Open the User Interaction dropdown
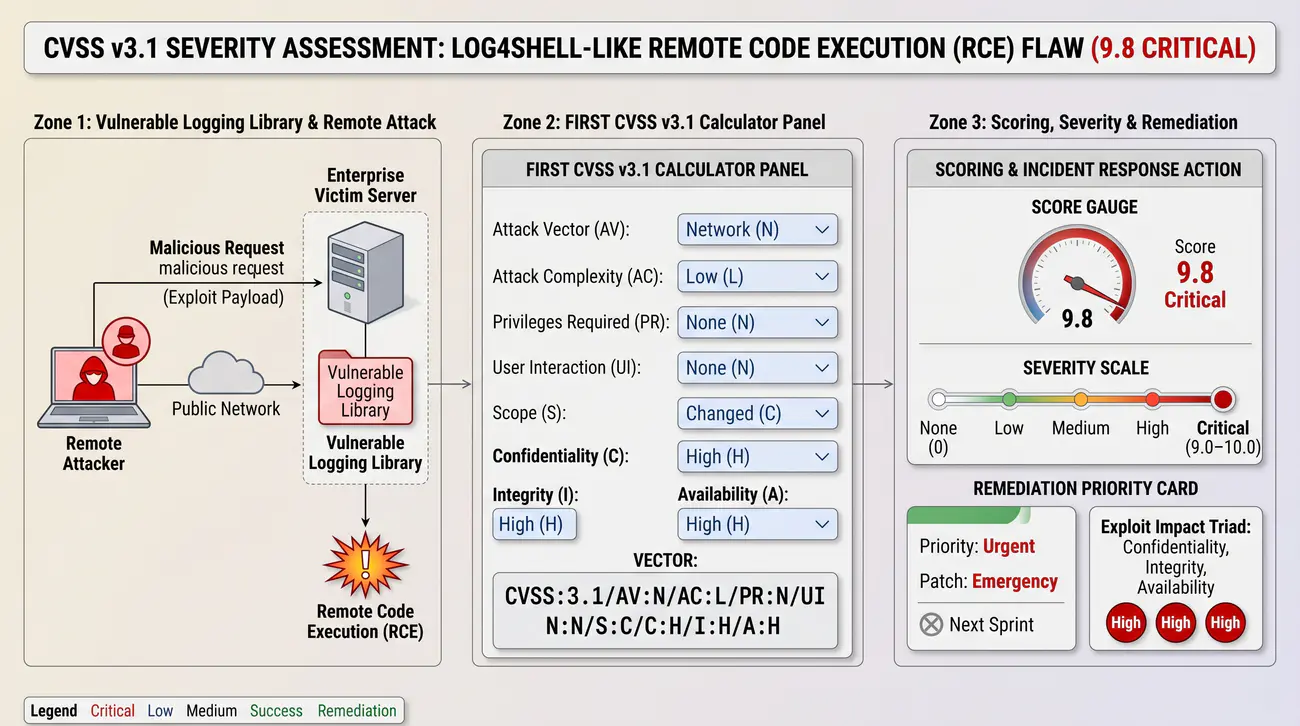This screenshot has height=726, width=1300. 757,368
